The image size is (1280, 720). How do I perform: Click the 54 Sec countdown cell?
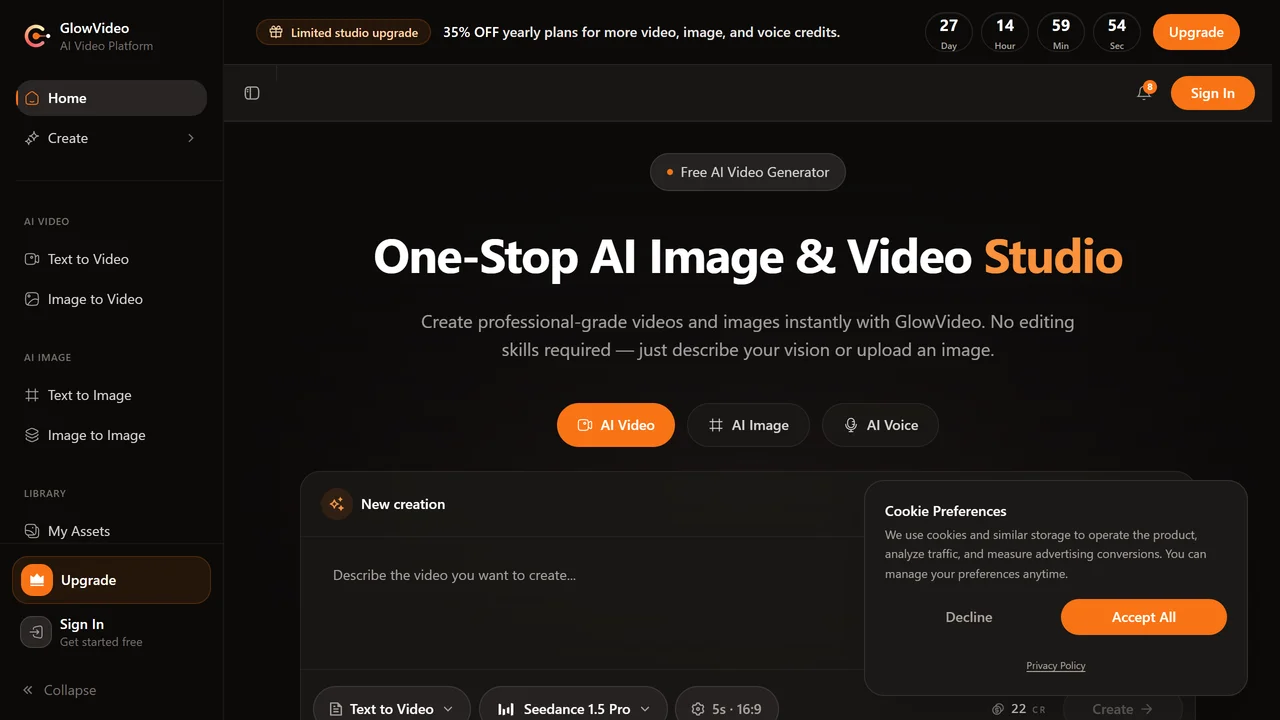pyautogui.click(x=1117, y=32)
